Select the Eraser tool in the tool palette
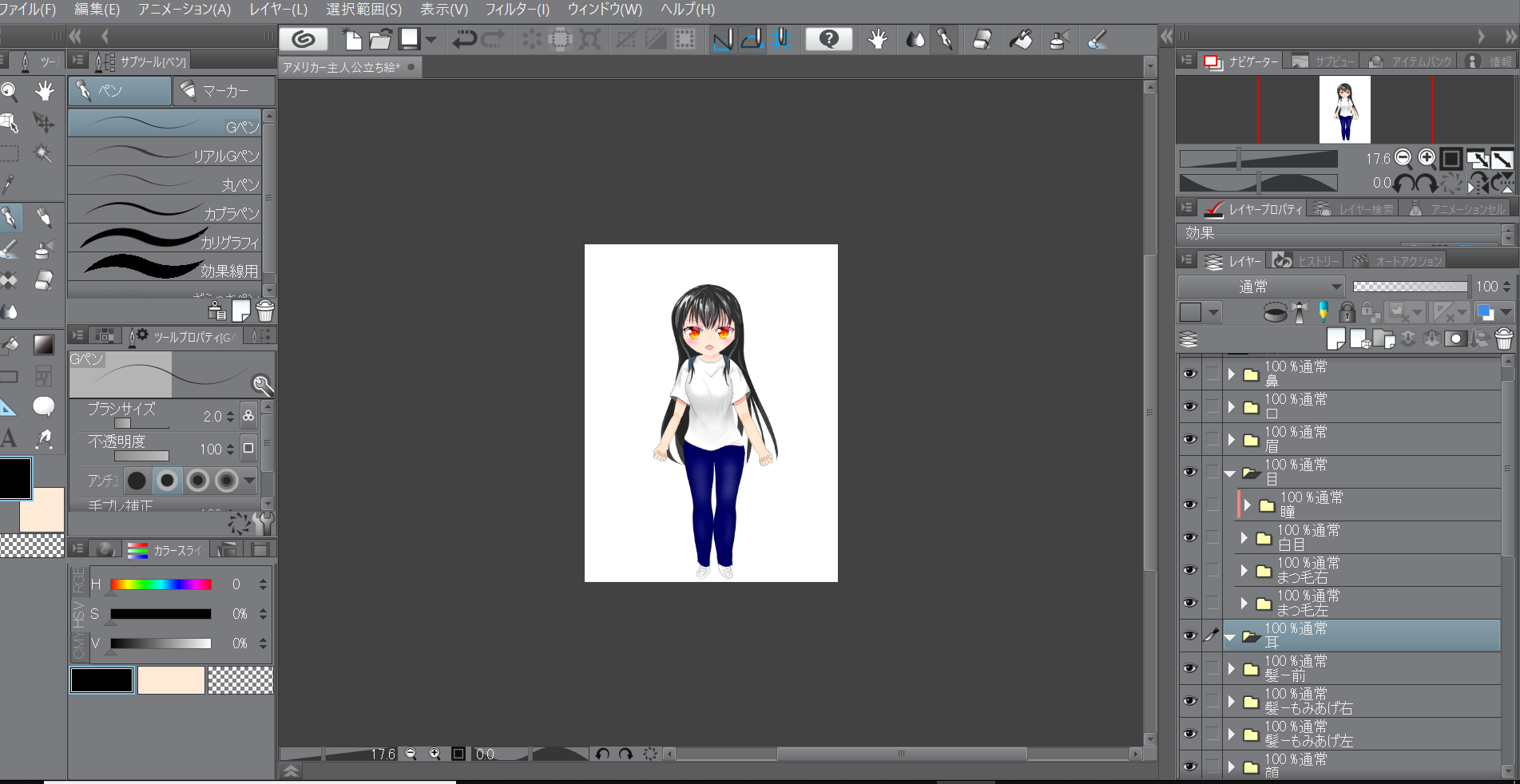 pos(44,280)
